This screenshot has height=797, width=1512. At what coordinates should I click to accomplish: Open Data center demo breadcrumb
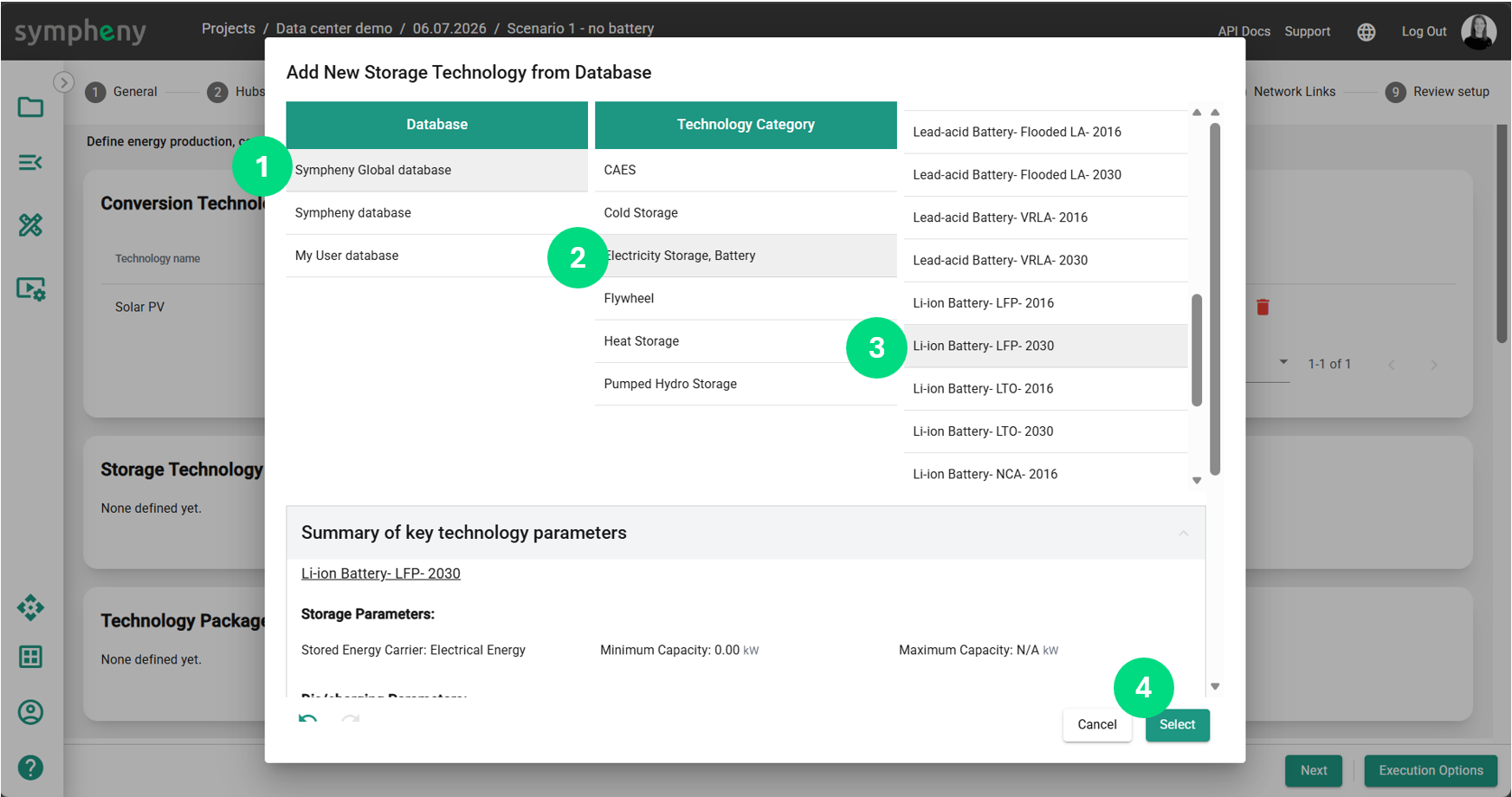334,29
